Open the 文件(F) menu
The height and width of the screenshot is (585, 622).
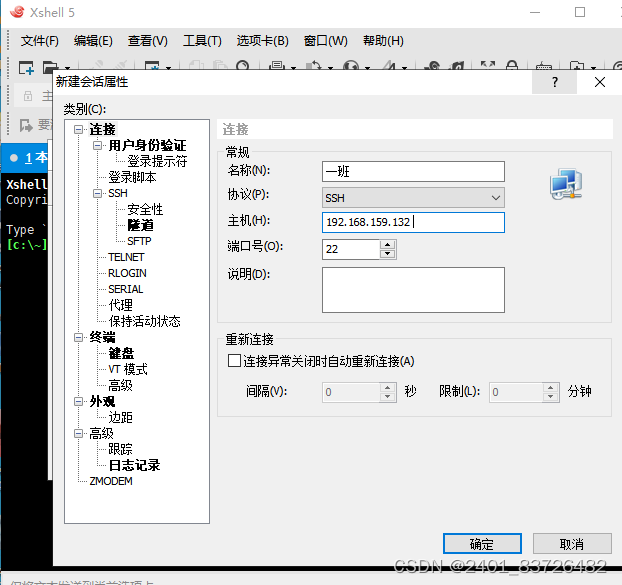tap(40, 41)
